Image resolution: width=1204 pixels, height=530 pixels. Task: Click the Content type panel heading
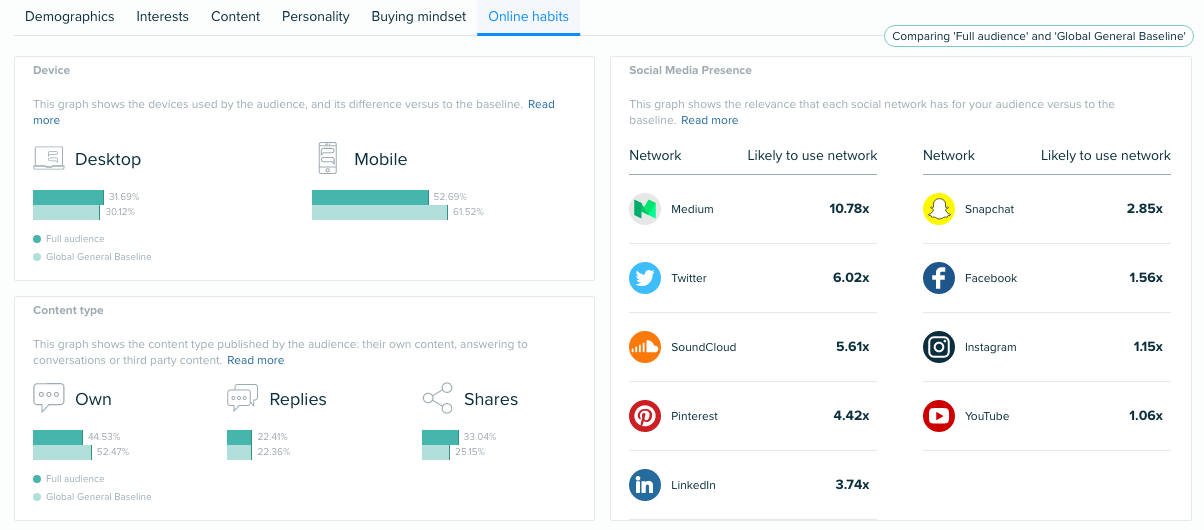pyautogui.click(x=68, y=311)
